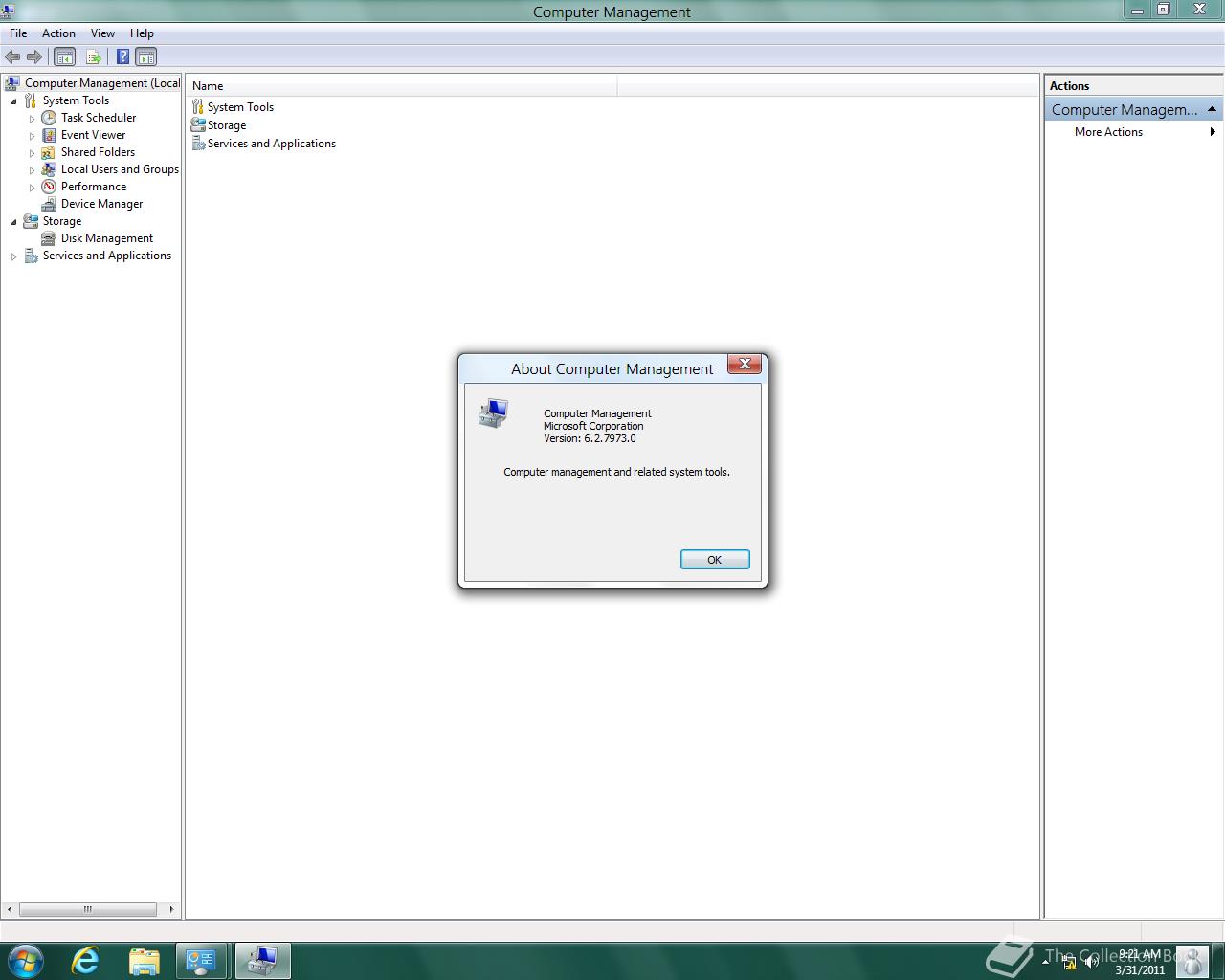Open the File menu
Viewport: 1225px width, 980px height.
[x=18, y=33]
